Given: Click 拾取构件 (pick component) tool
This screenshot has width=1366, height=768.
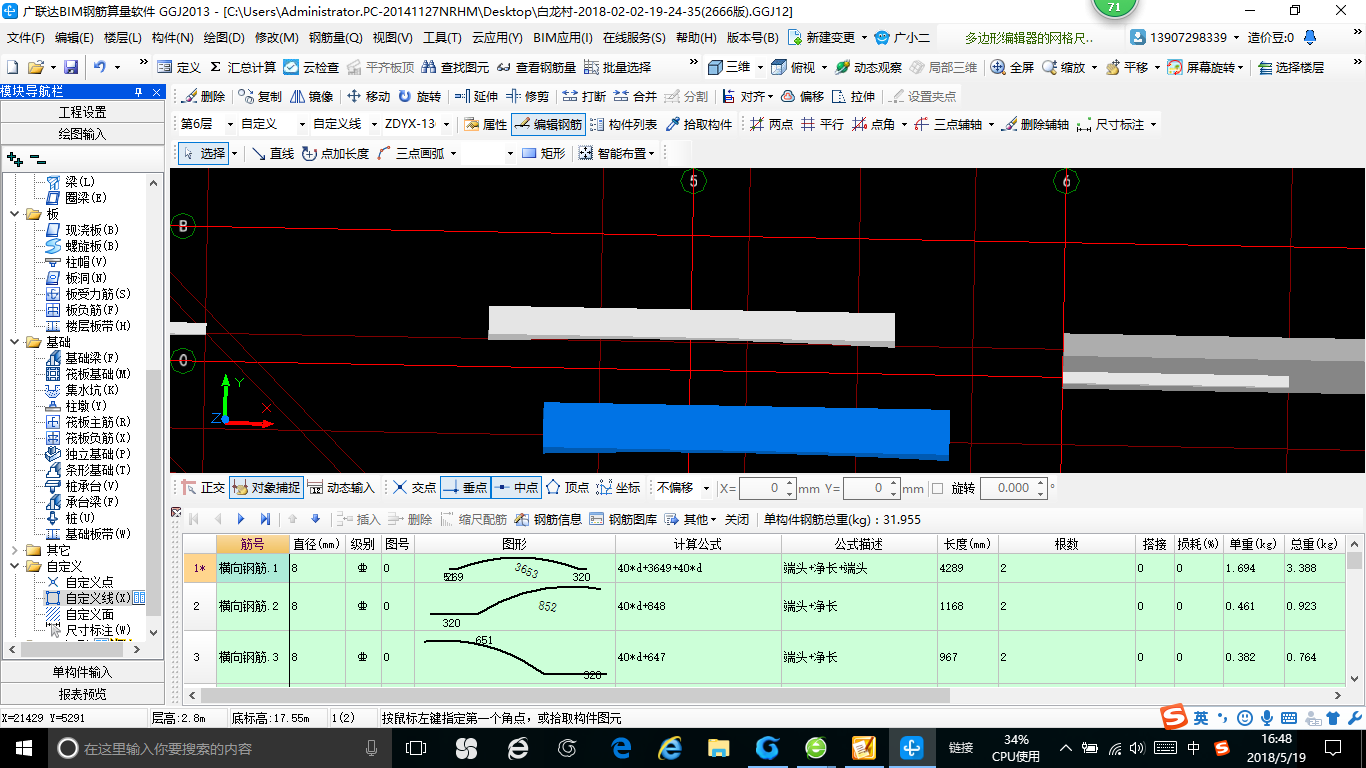Looking at the screenshot, I should [x=698, y=125].
